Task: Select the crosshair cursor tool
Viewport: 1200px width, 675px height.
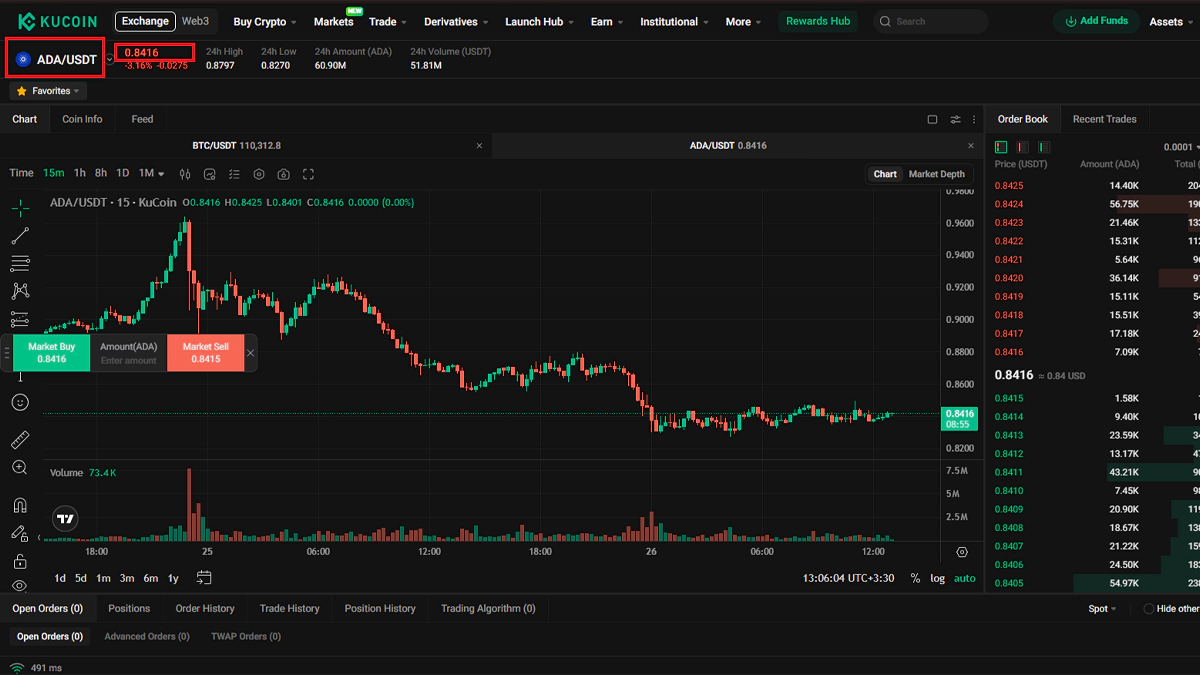Action: point(20,208)
